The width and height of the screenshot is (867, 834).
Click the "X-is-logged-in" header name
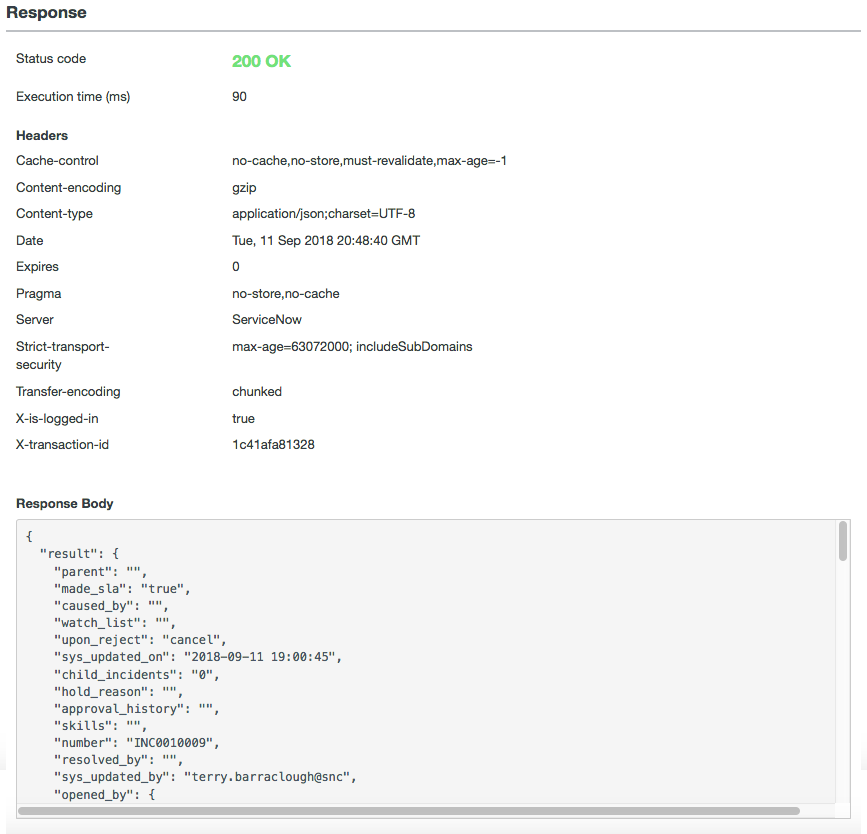click(x=57, y=419)
